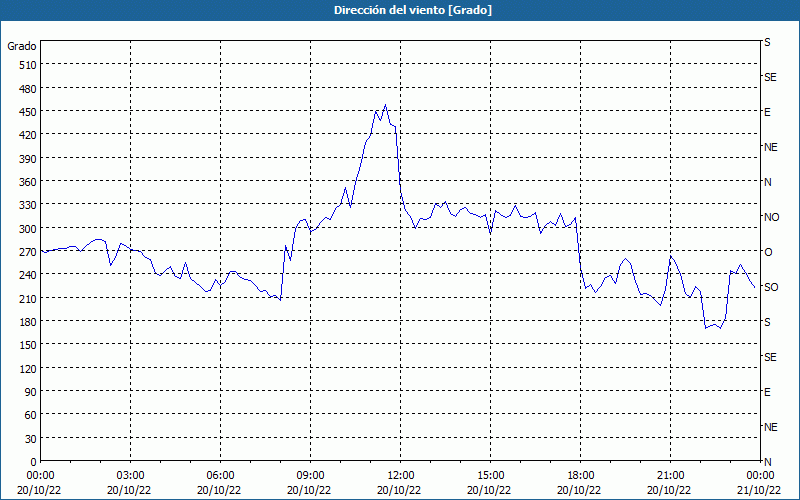This screenshot has width=800, height=500.
Task: Select the 360 value on the degree axis
Action: (x=29, y=182)
